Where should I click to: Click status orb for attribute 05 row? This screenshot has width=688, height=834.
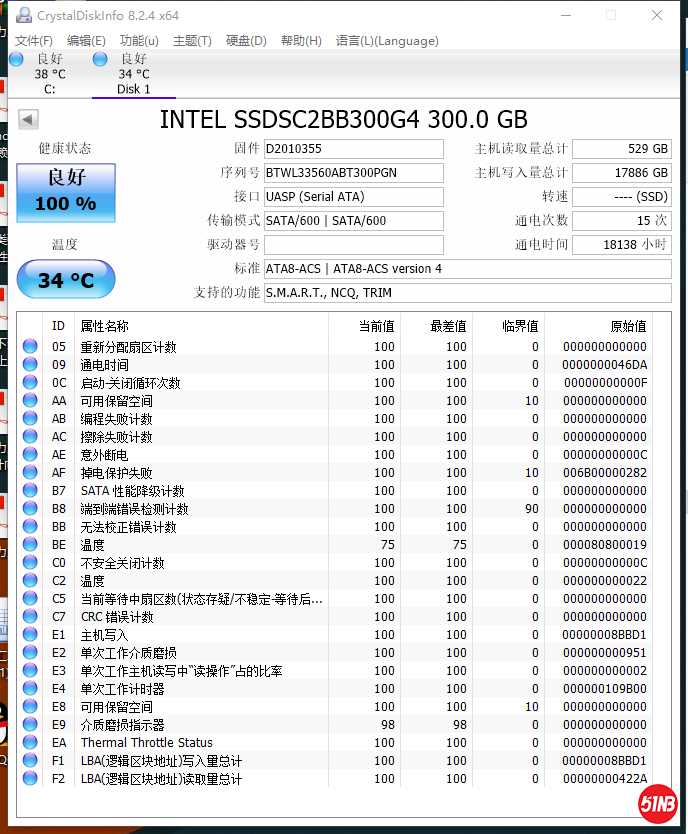pos(30,347)
